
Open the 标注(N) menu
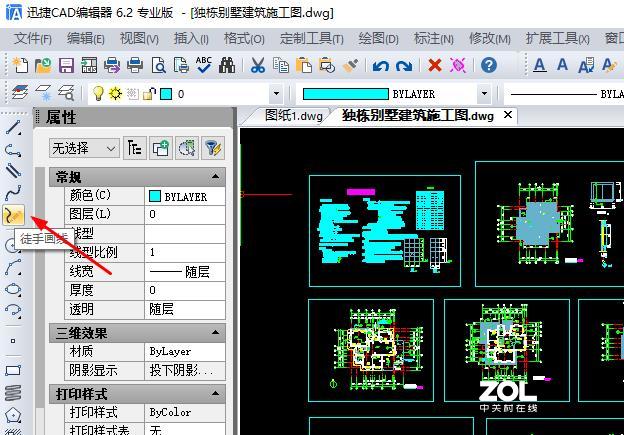point(434,39)
